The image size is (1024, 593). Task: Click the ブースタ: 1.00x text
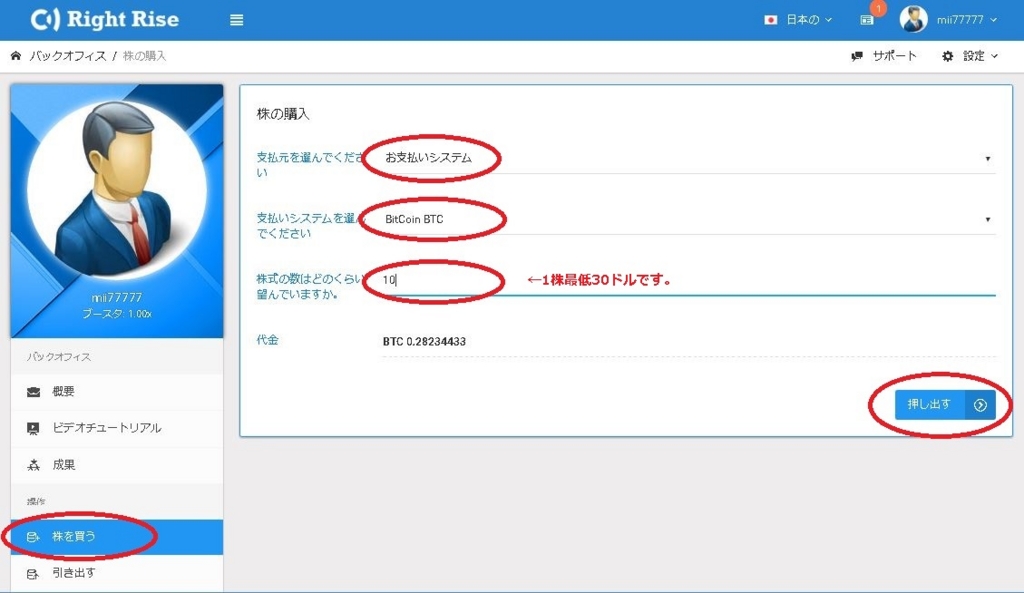click(x=117, y=314)
